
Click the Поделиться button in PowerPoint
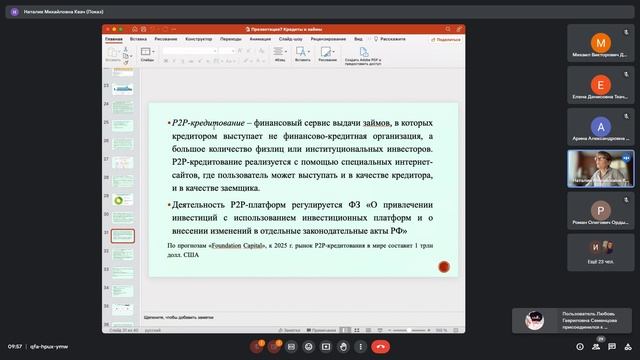(446, 40)
